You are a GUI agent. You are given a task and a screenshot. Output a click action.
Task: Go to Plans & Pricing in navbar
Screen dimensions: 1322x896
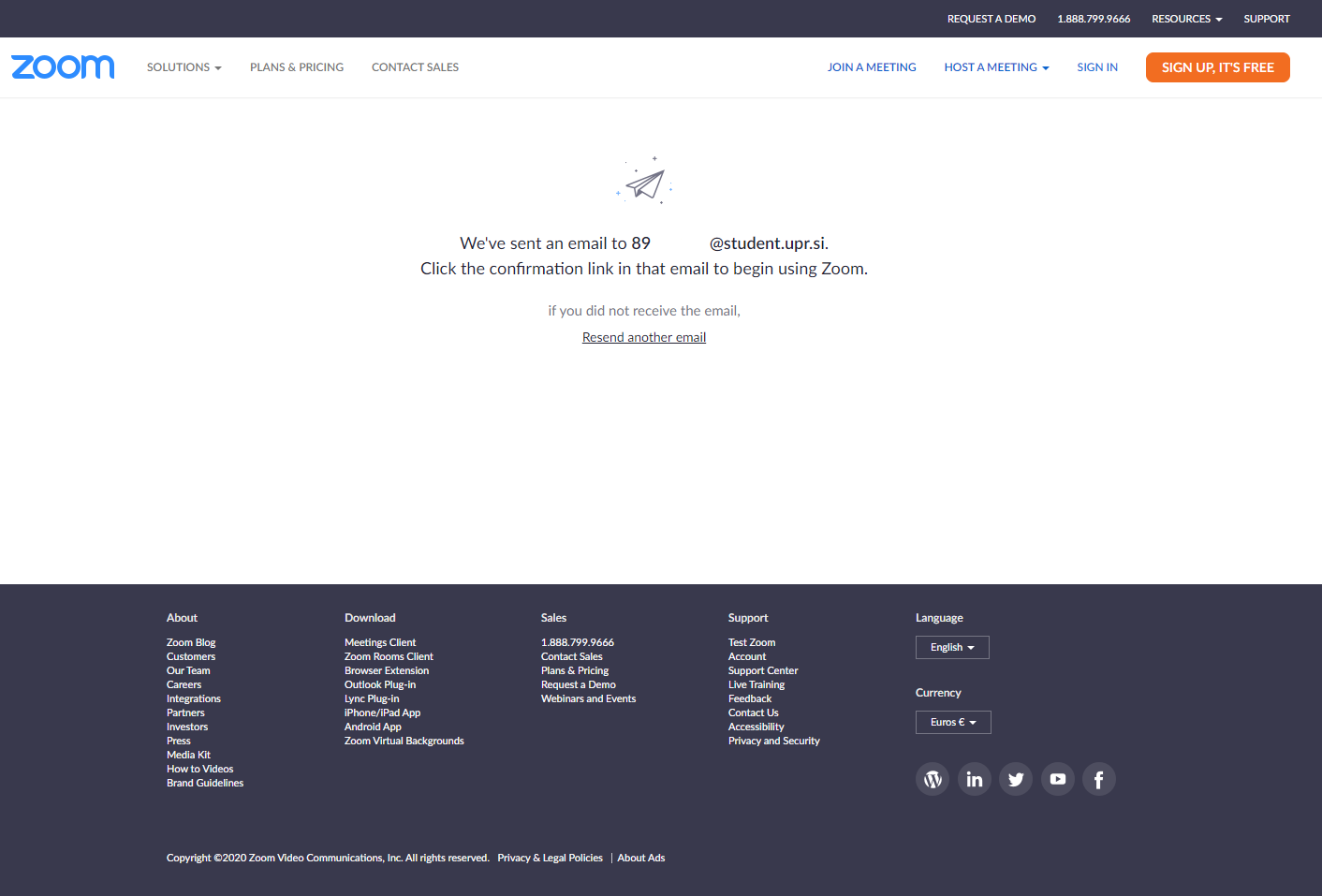point(297,67)
